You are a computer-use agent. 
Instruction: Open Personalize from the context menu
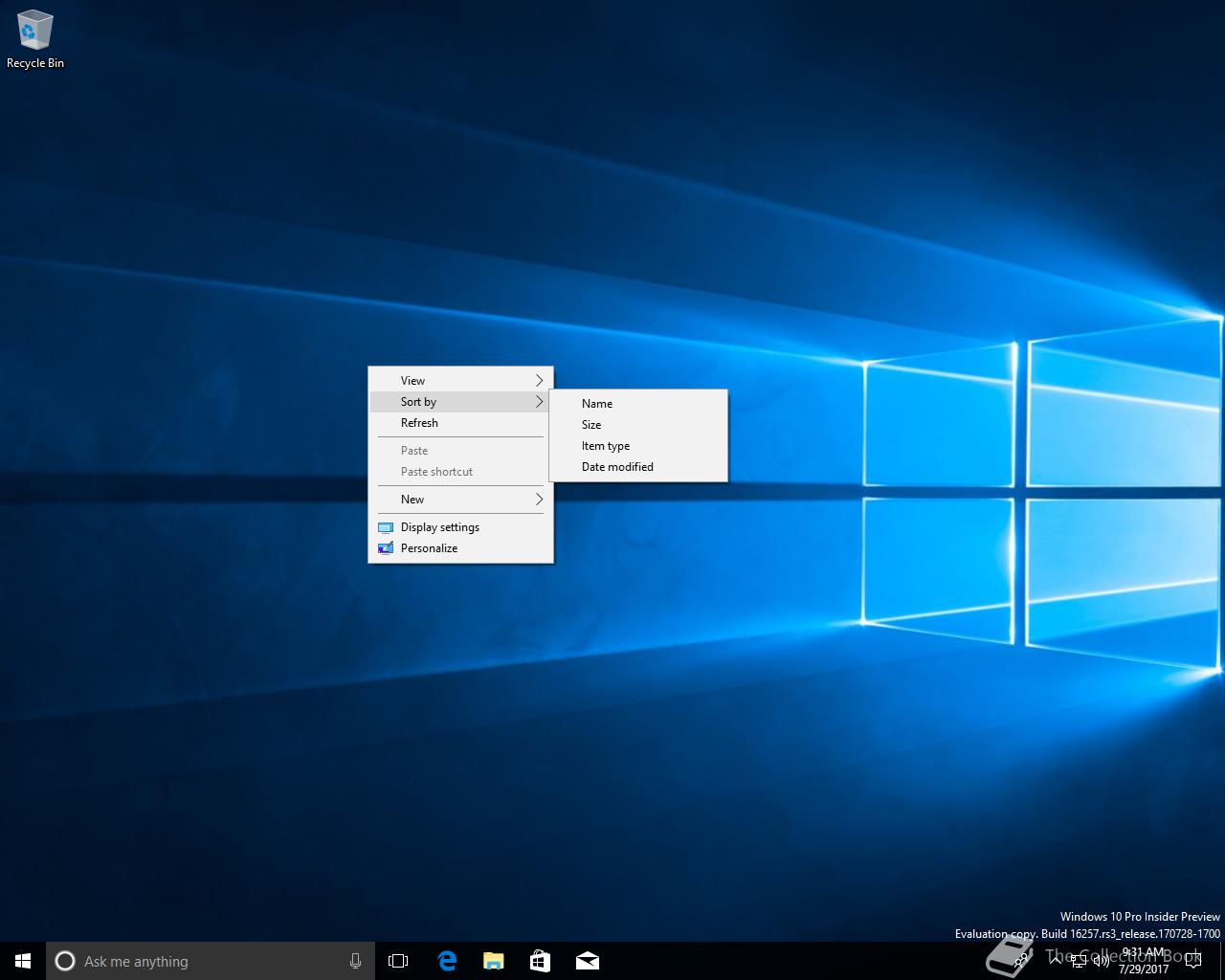(x=460, y=548)
